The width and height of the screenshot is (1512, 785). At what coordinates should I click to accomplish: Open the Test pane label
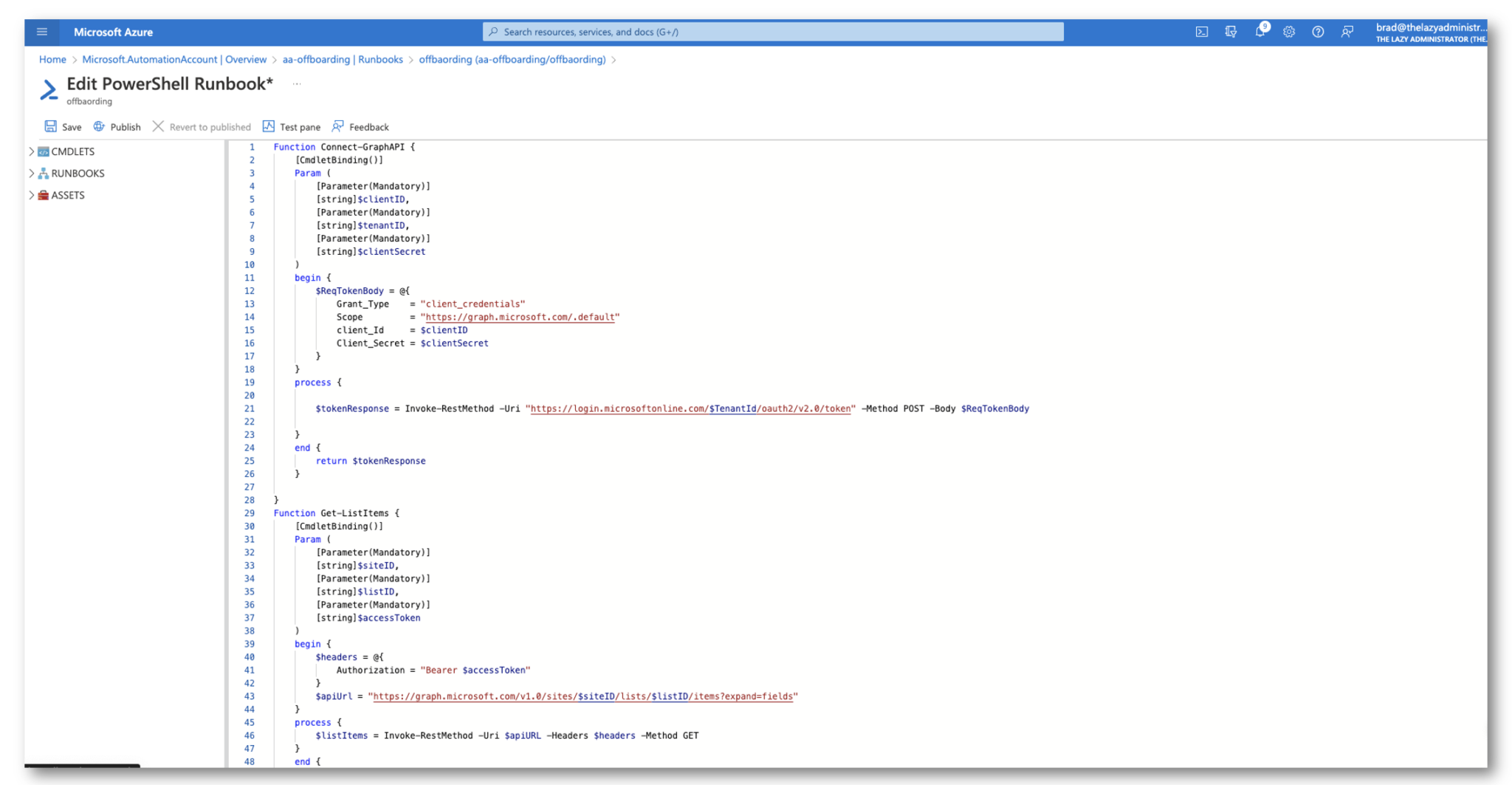point(300,127)
